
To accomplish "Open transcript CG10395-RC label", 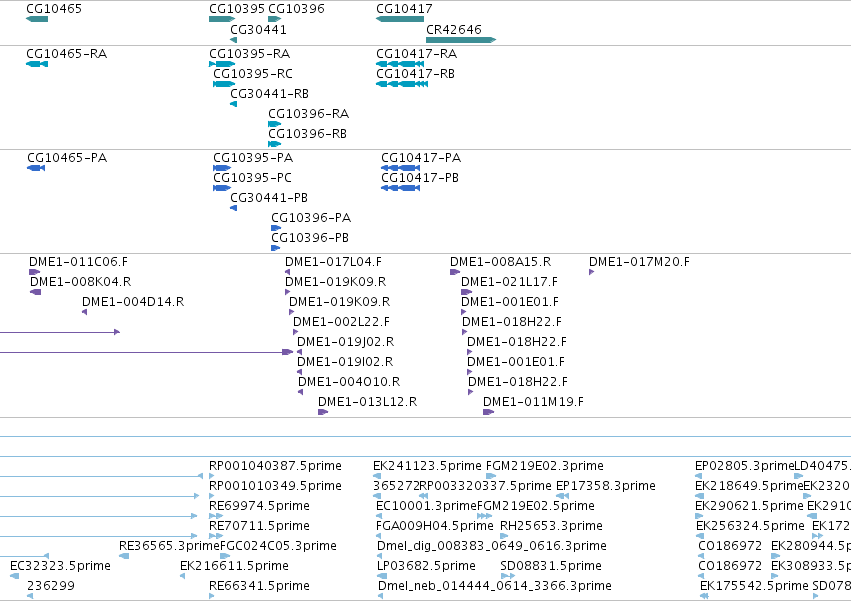I will (x=253, y=73).
